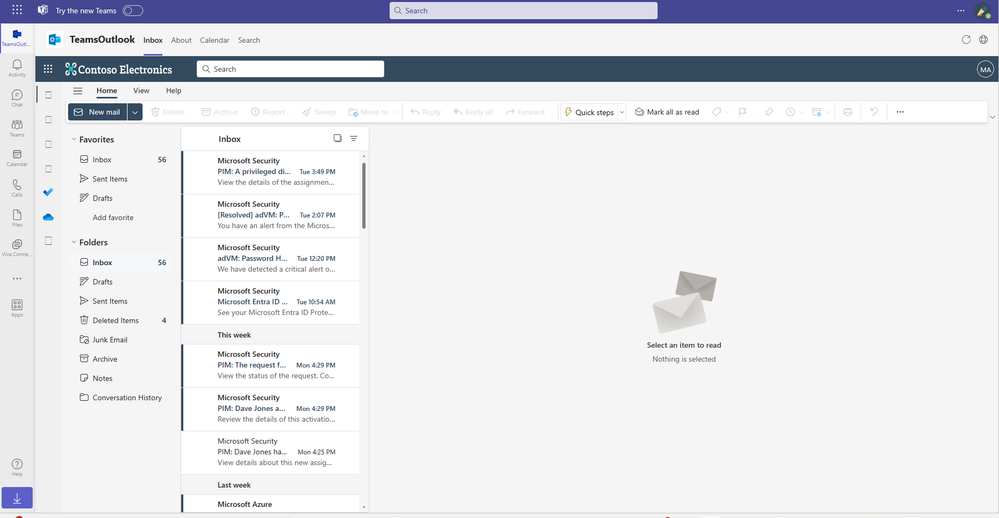
Task: Open Sent Items under Favorites
Action: pyautogui.click(x=122, y=179)
